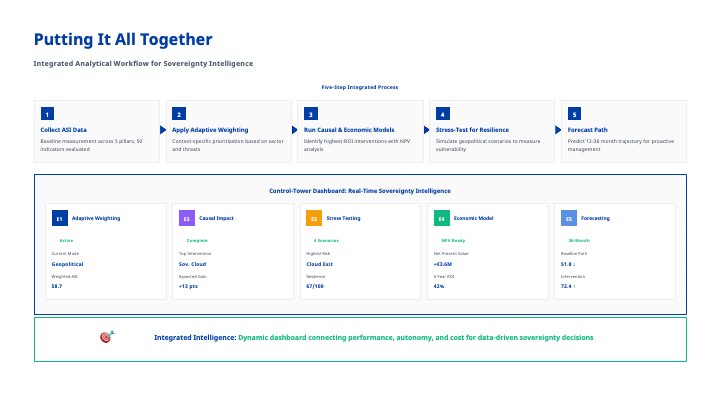The height and width of the screenshot is (405, 720).
Task: Click the purple E2 Causal Impact badge
Action: click(x=186, y=218)
